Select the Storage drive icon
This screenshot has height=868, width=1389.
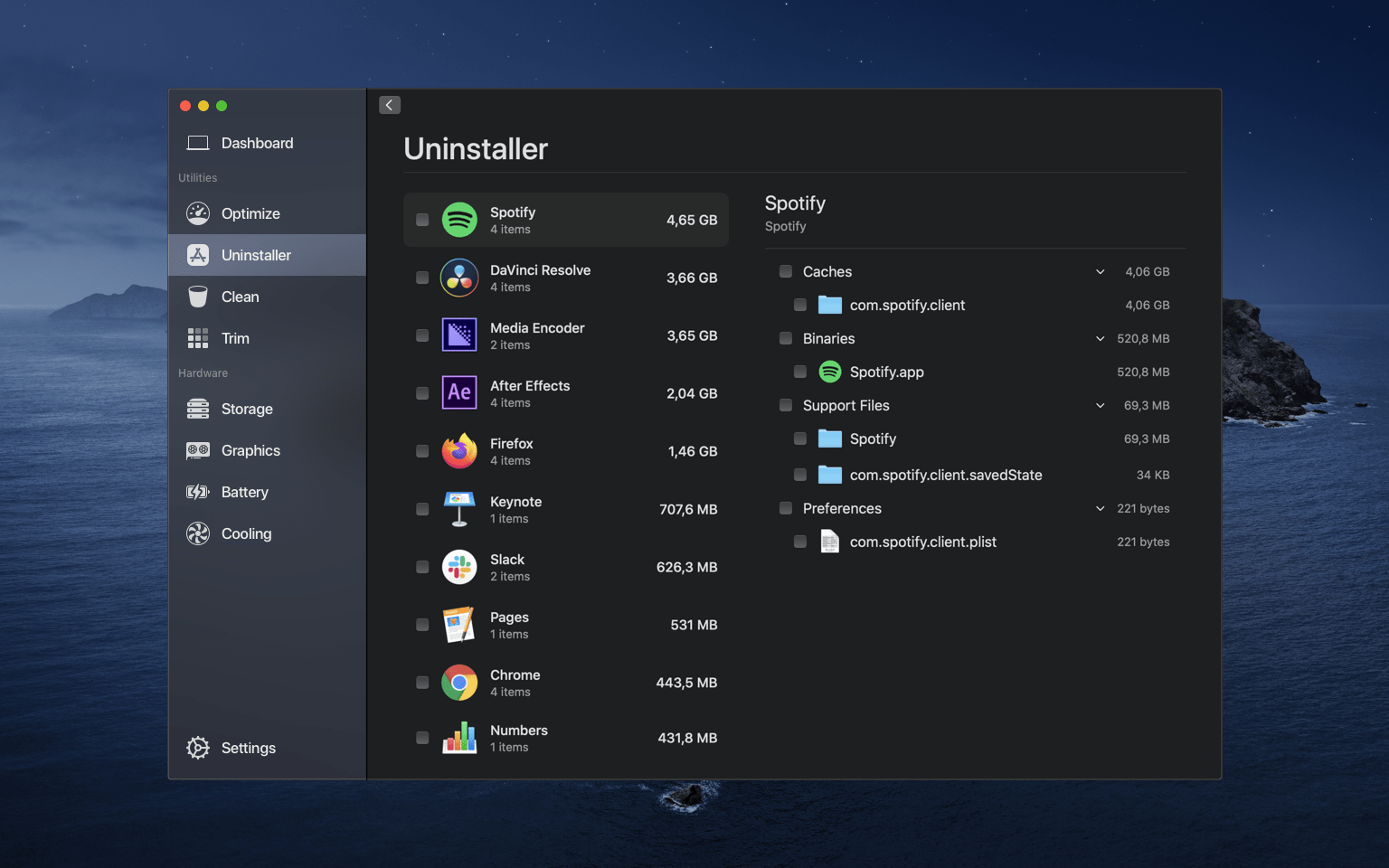(x=198, y=409)
